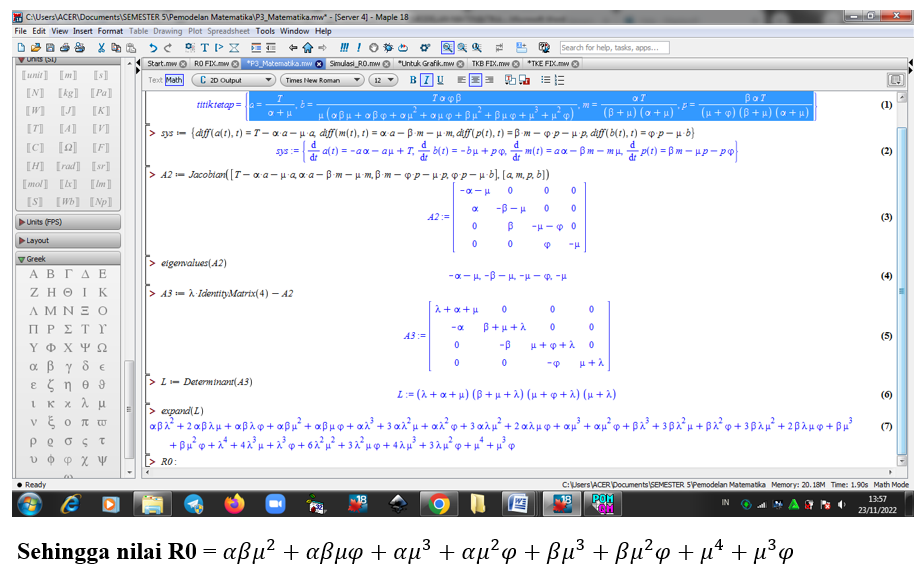Execute the entire worksheet with the !!! icon
Image resolution: width=924 pixels, height=580 pixels.
345,47
